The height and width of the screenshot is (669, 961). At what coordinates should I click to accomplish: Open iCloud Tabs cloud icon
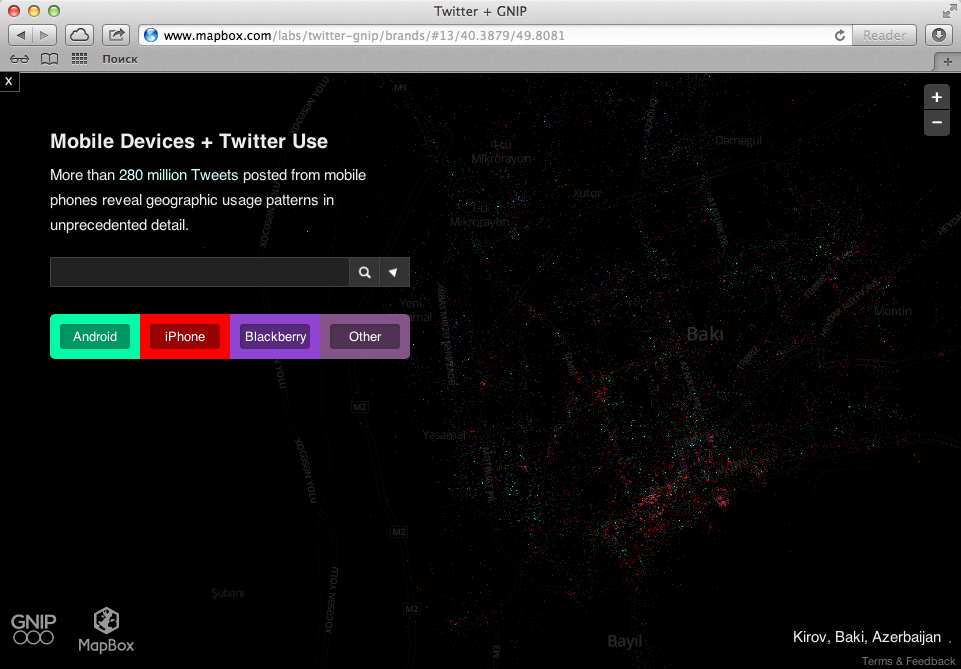pos(79,35)
